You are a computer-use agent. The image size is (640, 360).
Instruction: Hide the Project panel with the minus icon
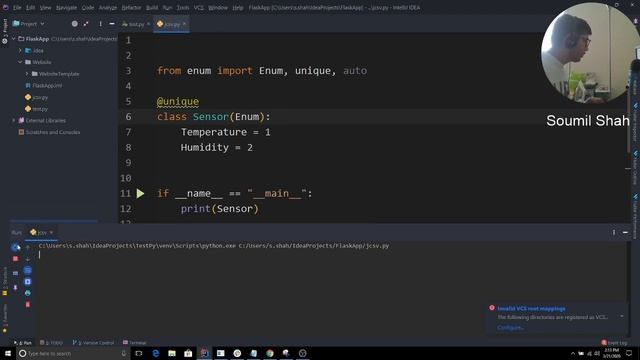pyautogui.click(x=112, y=24)
